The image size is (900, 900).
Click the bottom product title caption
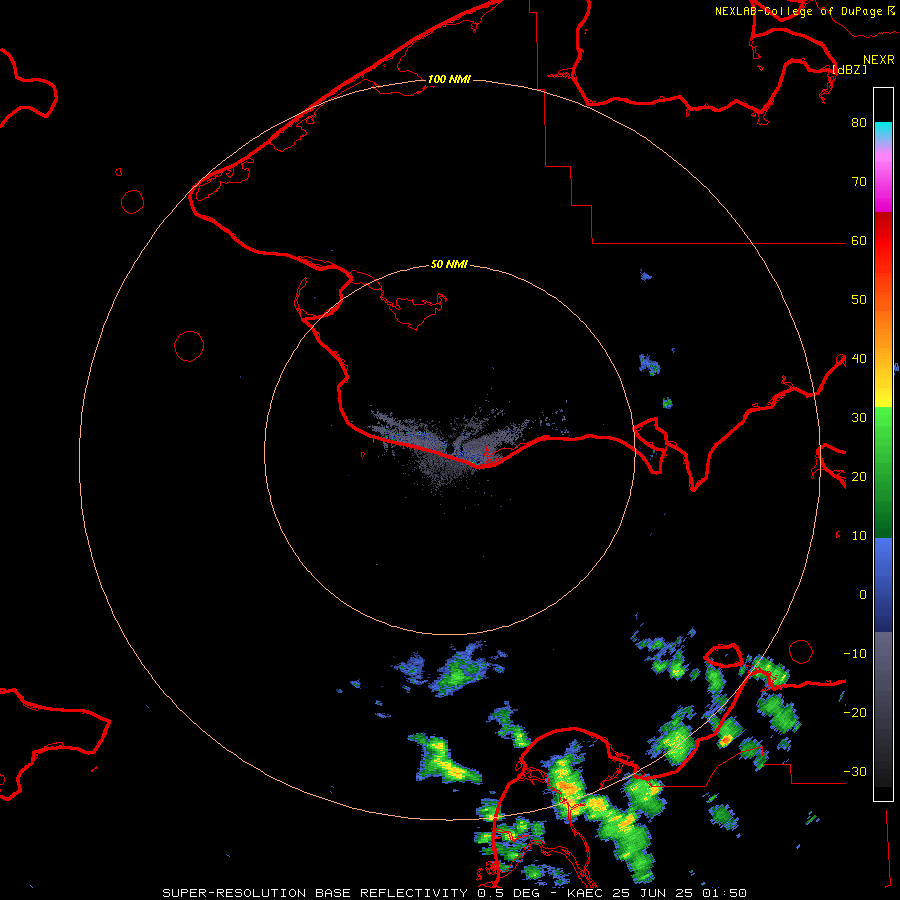[455, 893]
